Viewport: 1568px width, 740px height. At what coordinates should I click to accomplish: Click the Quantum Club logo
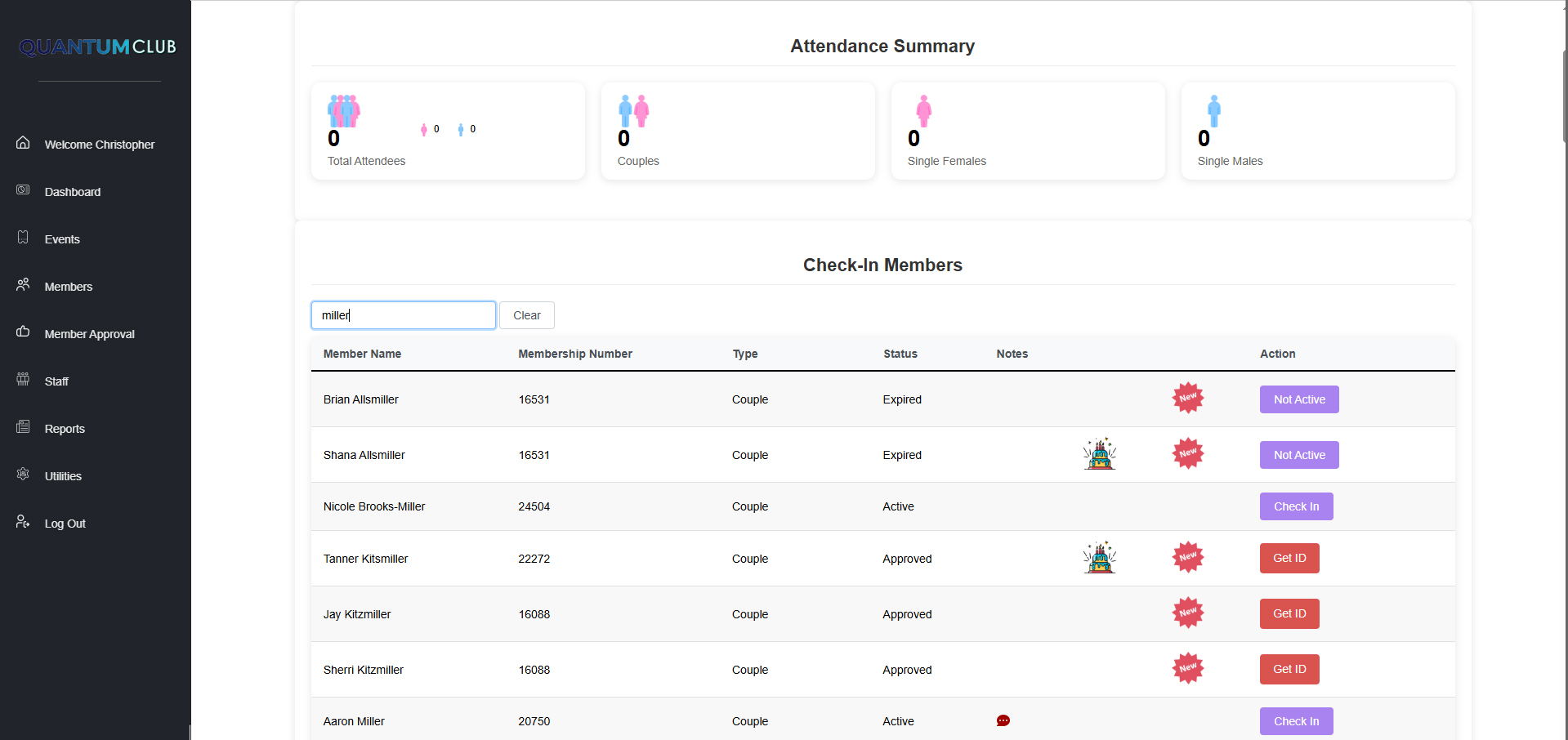tap(98, 47)
